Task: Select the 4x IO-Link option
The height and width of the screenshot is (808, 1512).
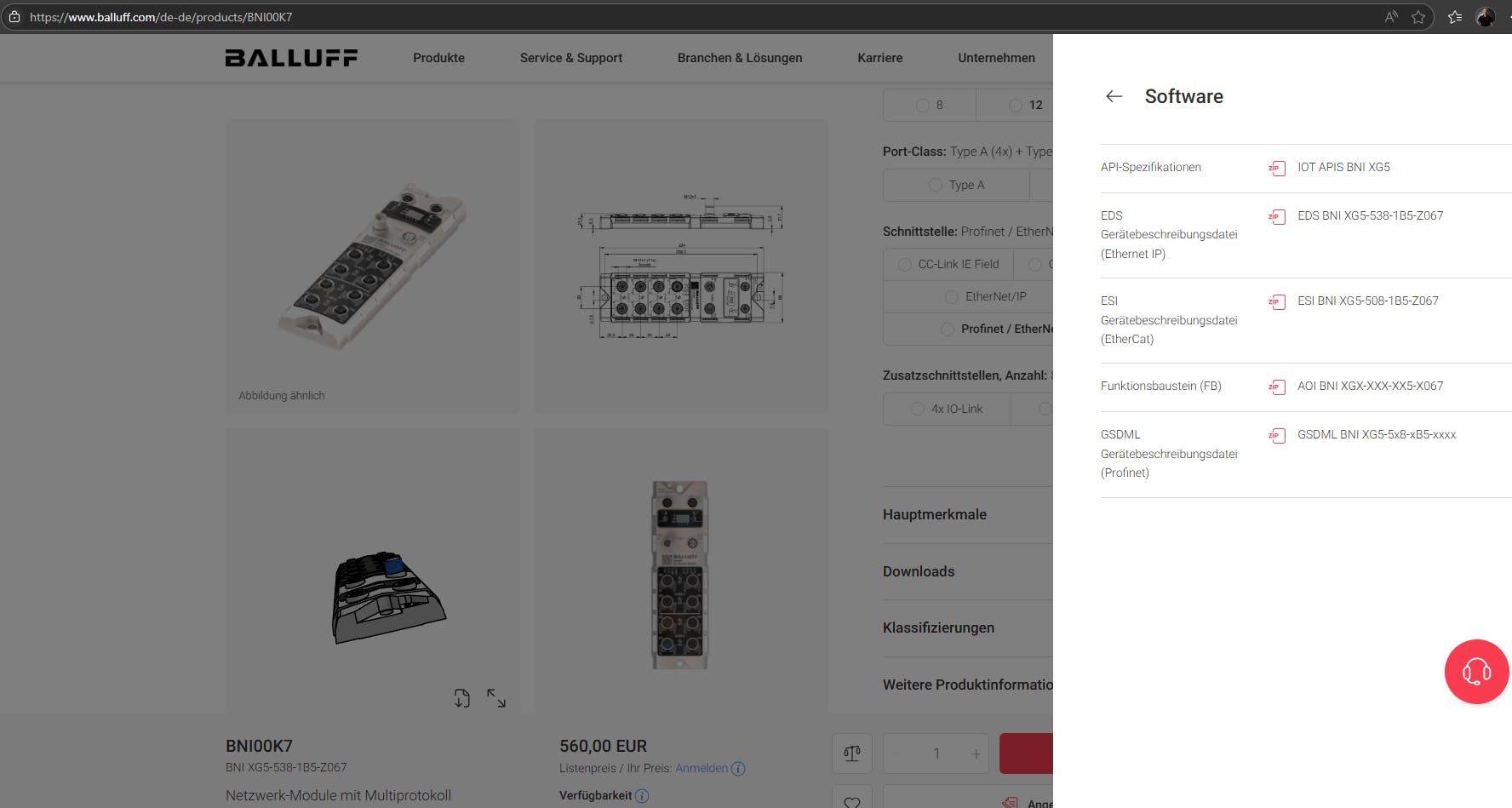Action: 947,410
